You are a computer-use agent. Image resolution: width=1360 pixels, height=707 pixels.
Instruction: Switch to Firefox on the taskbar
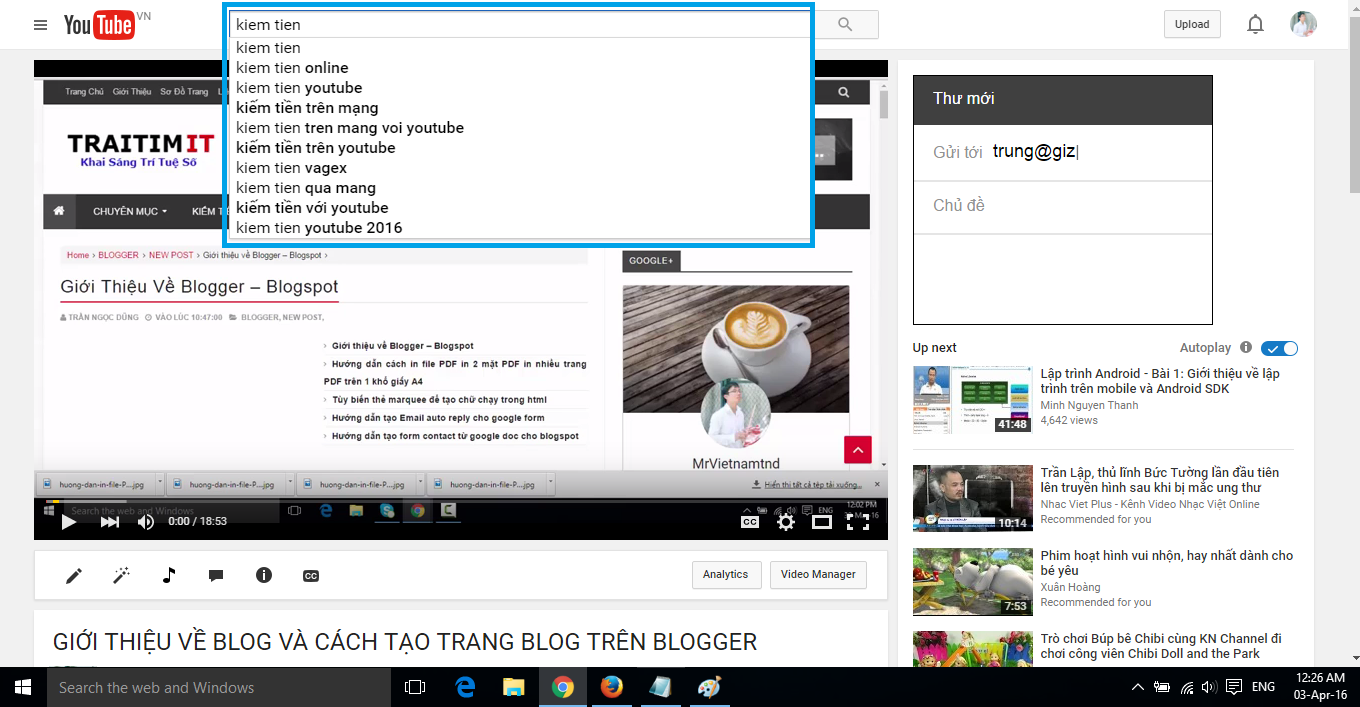(x=612, y=687)
